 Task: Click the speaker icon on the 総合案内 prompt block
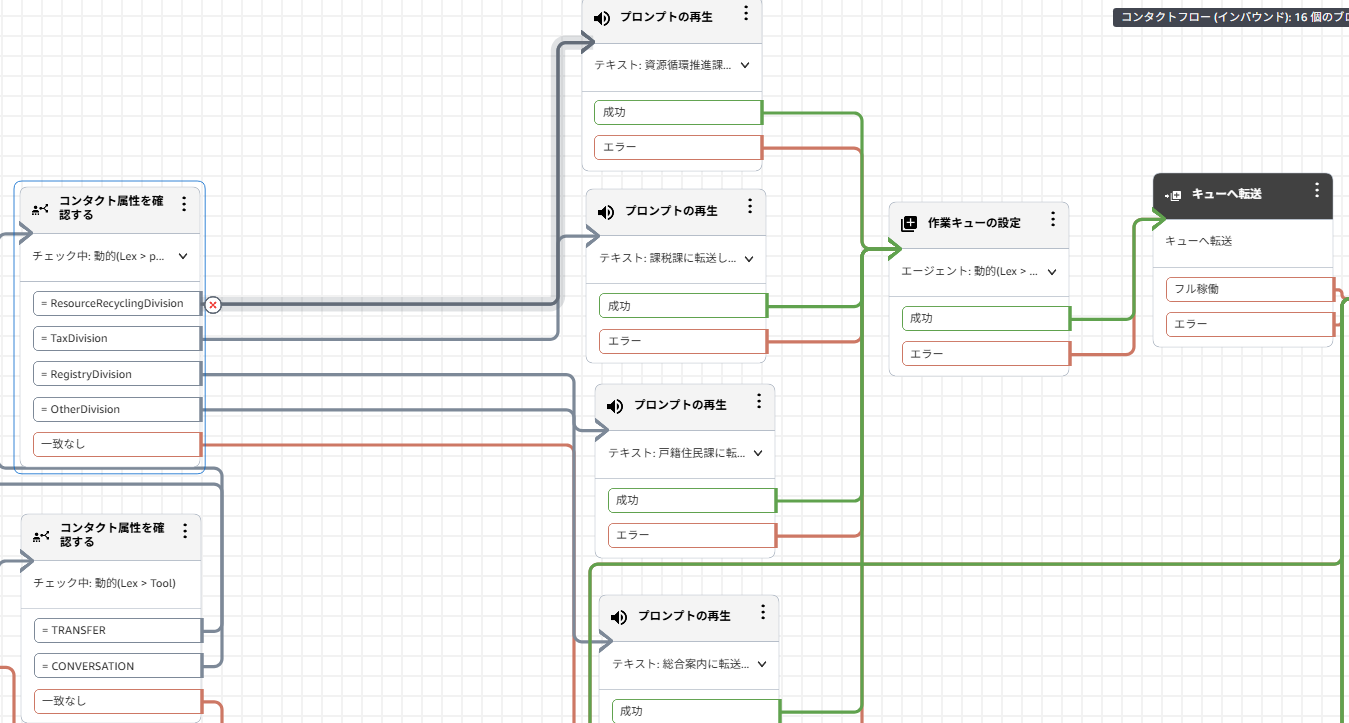619,617
